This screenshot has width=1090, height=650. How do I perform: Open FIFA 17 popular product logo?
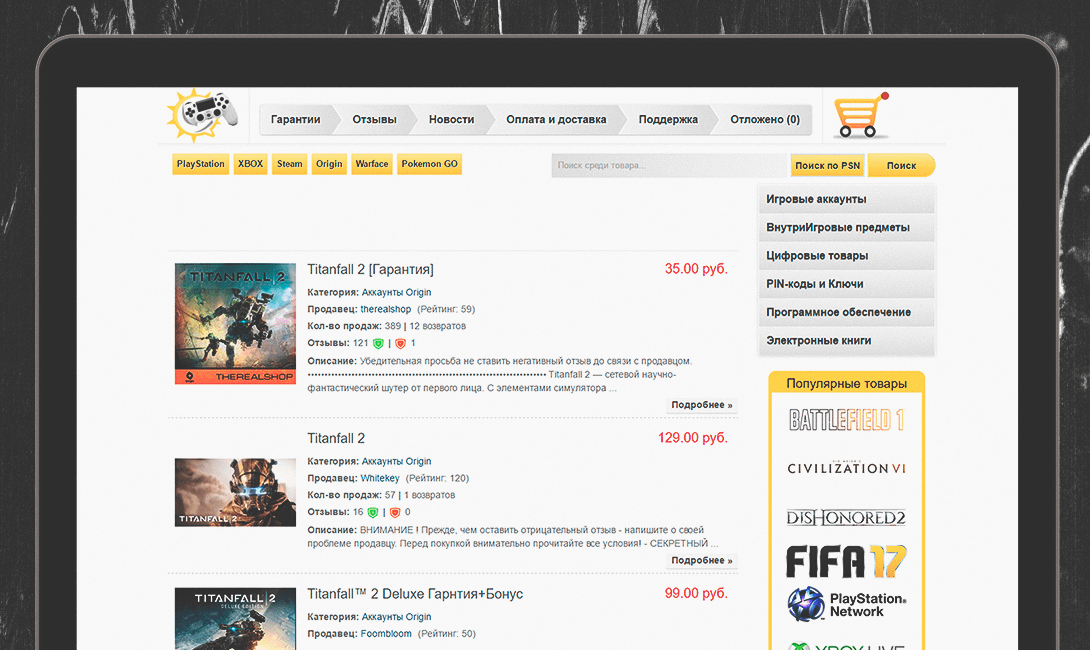point(846,562)
